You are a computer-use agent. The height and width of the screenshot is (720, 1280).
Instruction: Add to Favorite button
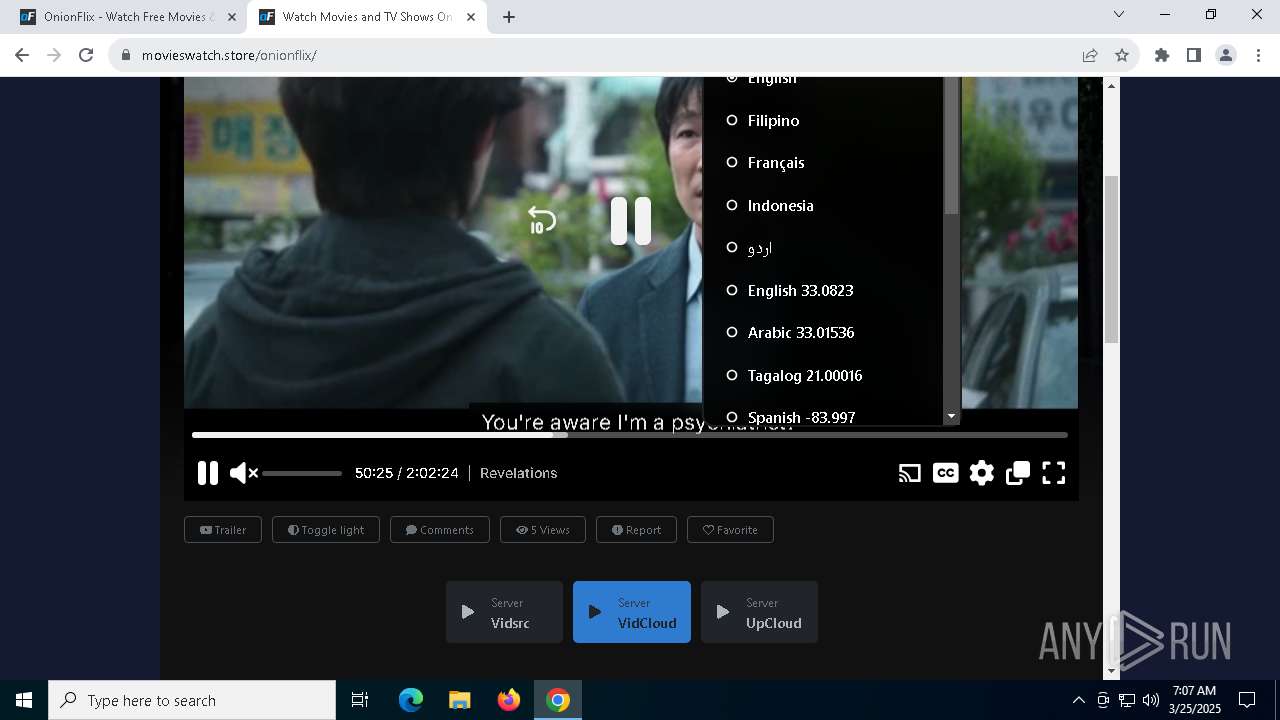point(730,530)
